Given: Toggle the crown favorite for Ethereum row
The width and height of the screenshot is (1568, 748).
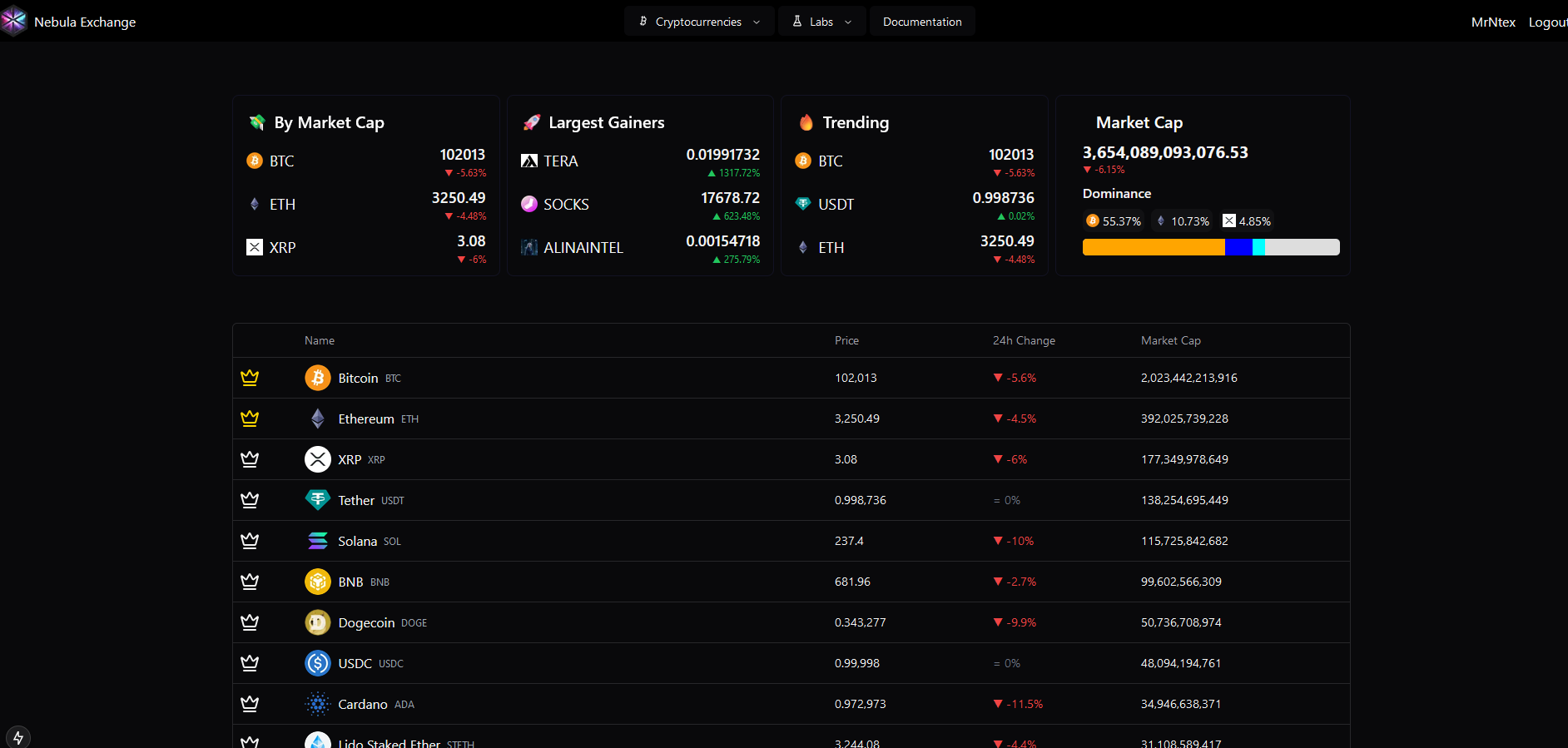Looking at the screenshot, I should 250,419.
